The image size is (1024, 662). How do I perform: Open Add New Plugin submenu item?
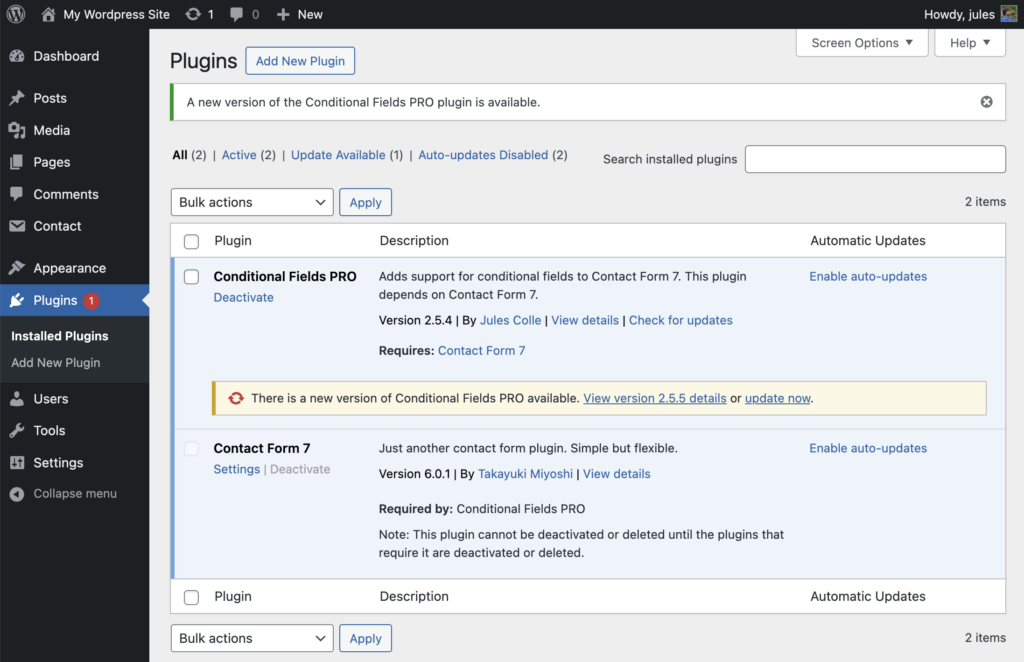click(56, 363)
